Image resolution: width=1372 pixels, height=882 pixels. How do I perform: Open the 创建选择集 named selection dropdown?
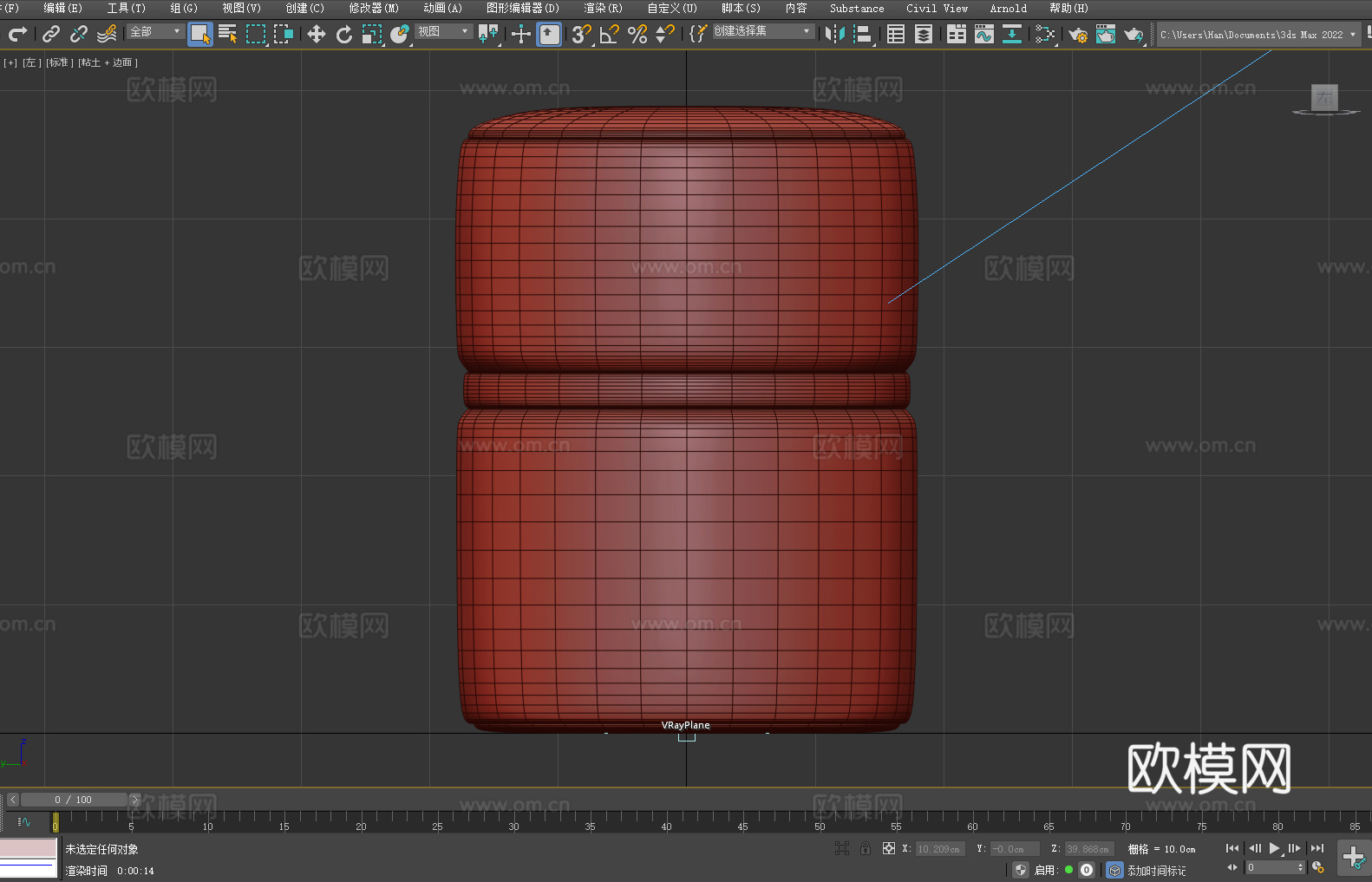tap(763, 31)
